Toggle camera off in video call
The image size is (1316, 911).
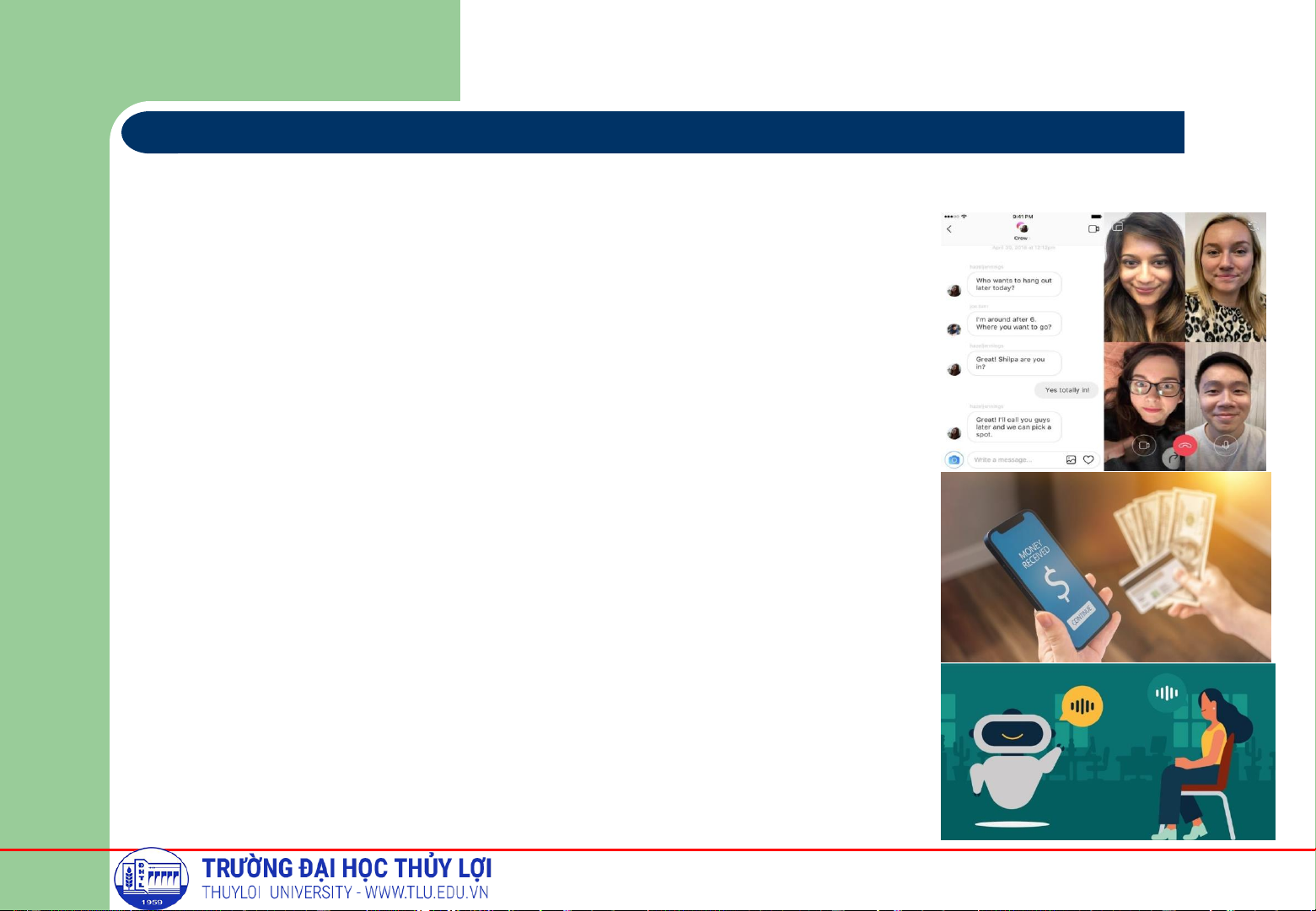[1144, 445]
